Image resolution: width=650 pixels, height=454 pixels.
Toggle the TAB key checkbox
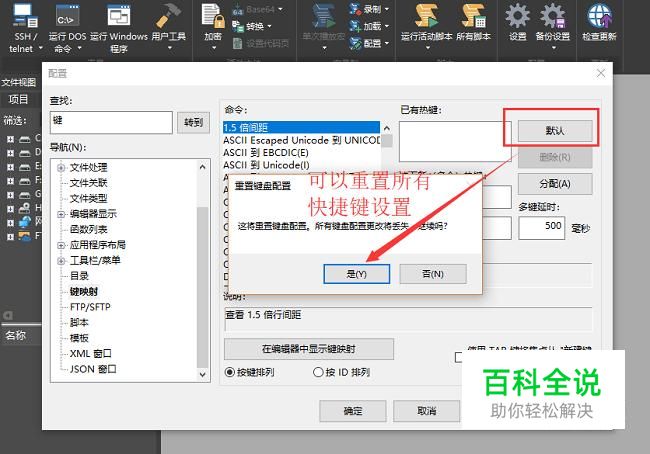[x=458, y=357]
